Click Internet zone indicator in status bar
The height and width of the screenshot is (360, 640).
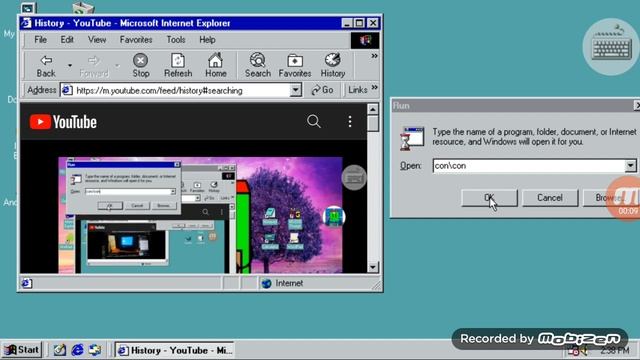[282, 283]
